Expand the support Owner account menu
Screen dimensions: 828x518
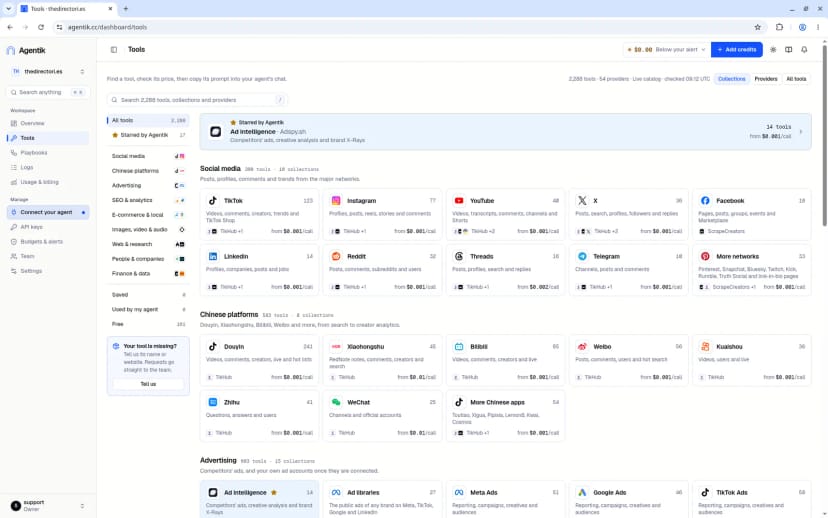[48, 505]
